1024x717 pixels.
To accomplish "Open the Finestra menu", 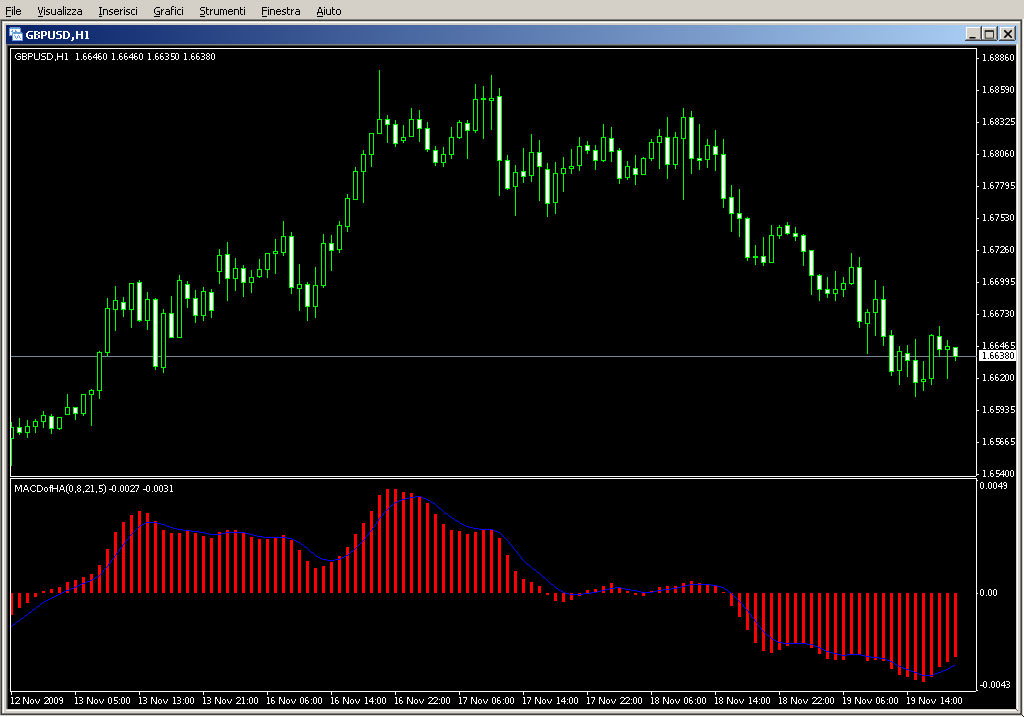I will pos(280,11).
